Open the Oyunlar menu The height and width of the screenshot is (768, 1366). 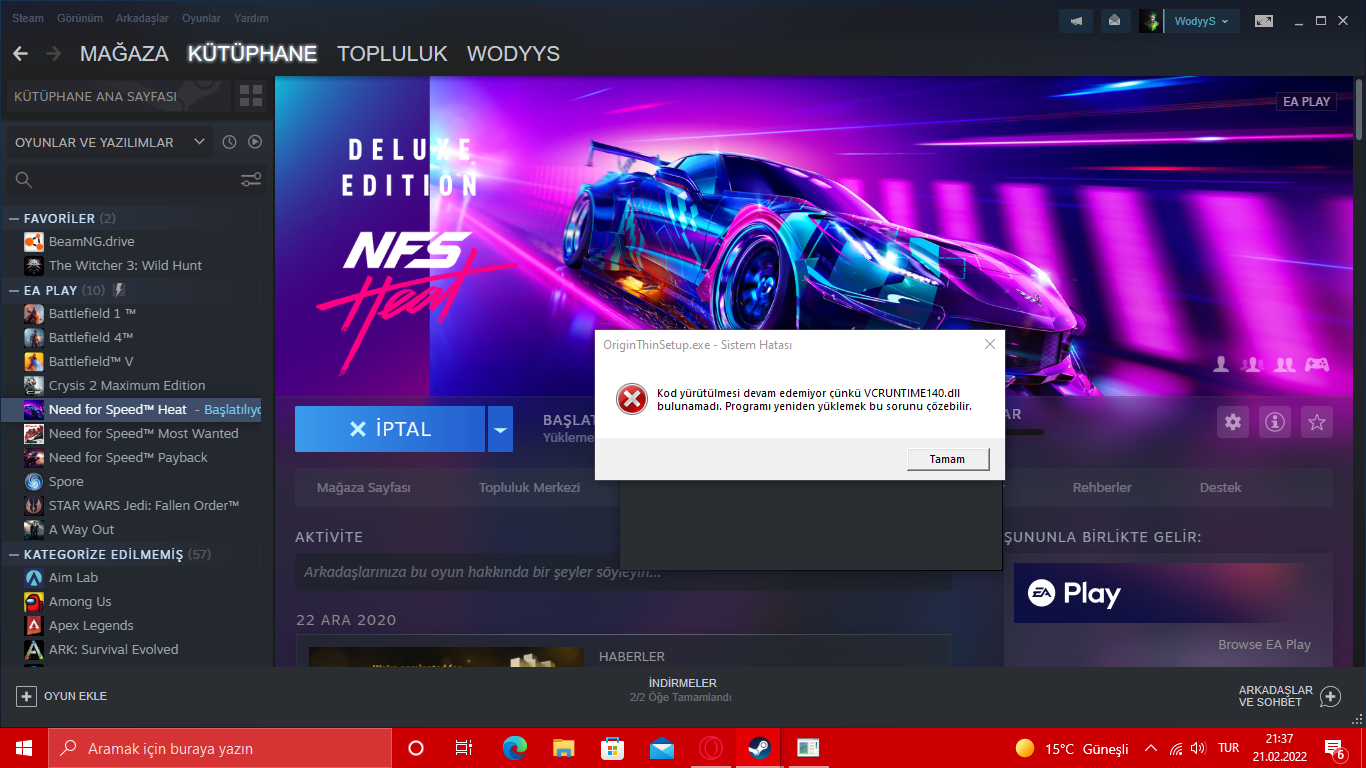201,18
